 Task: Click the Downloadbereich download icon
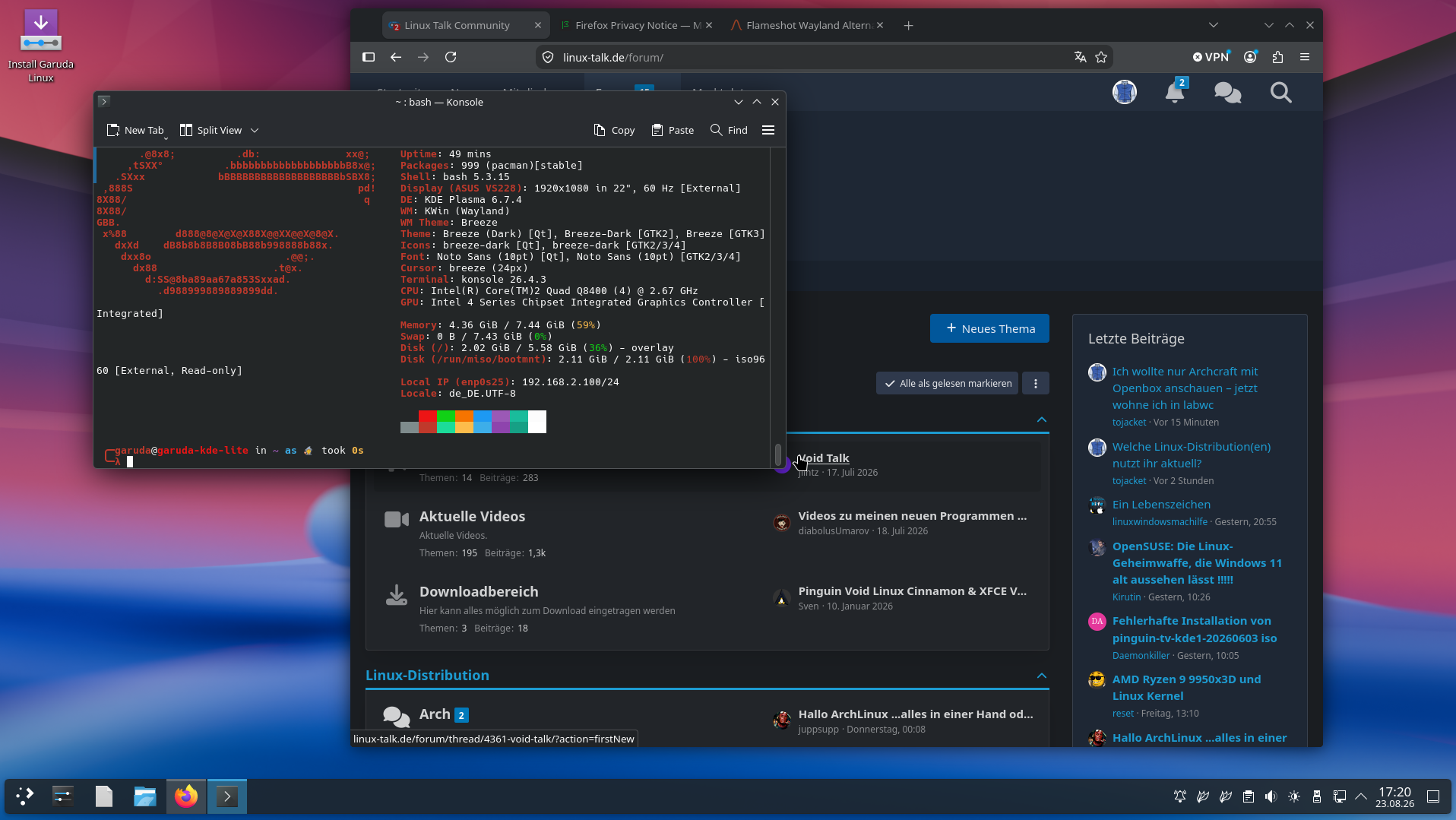click(397, 595)
